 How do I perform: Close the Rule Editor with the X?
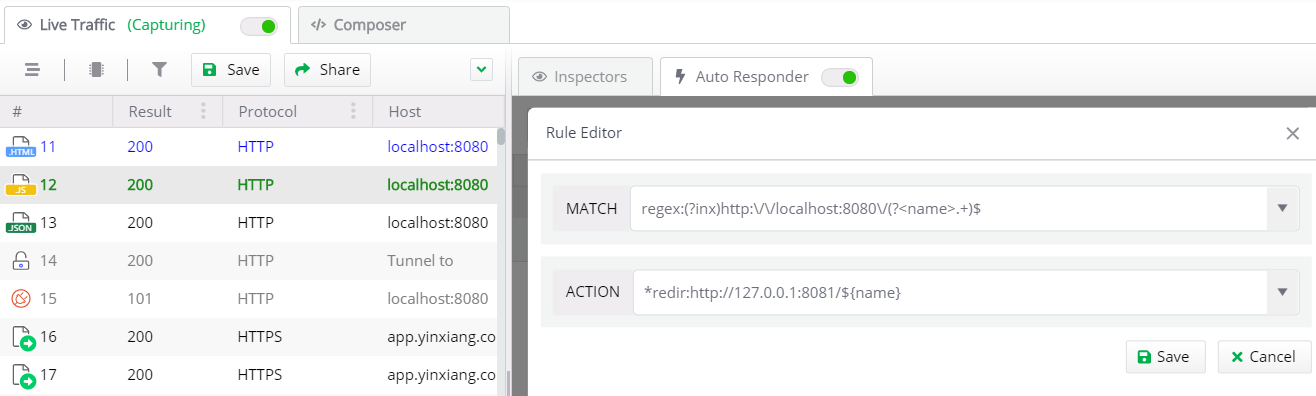pos(1292,133)
